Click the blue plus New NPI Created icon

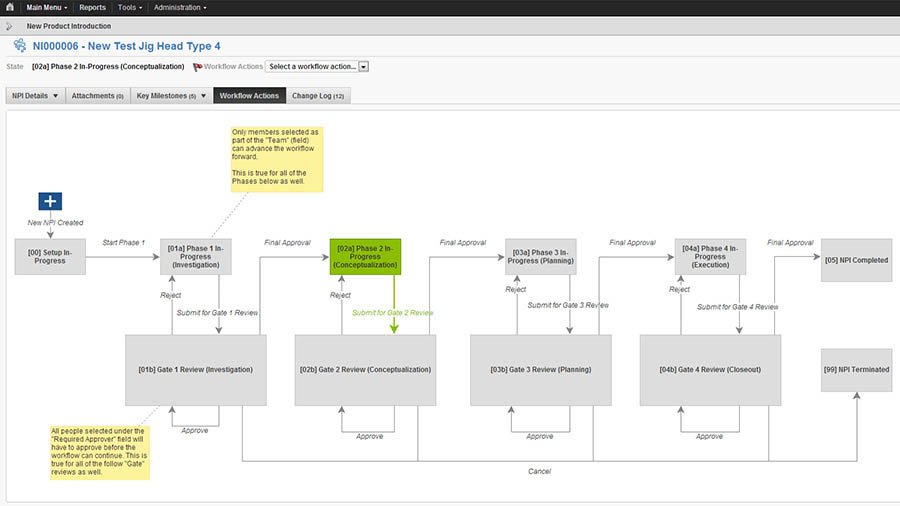point(50,201)
